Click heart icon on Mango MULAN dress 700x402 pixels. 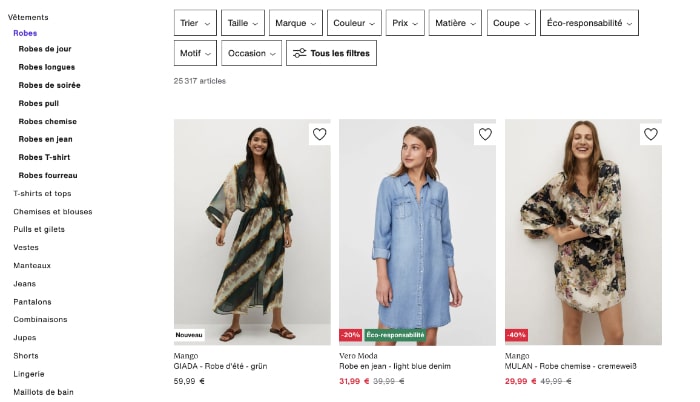pos(650,134)
